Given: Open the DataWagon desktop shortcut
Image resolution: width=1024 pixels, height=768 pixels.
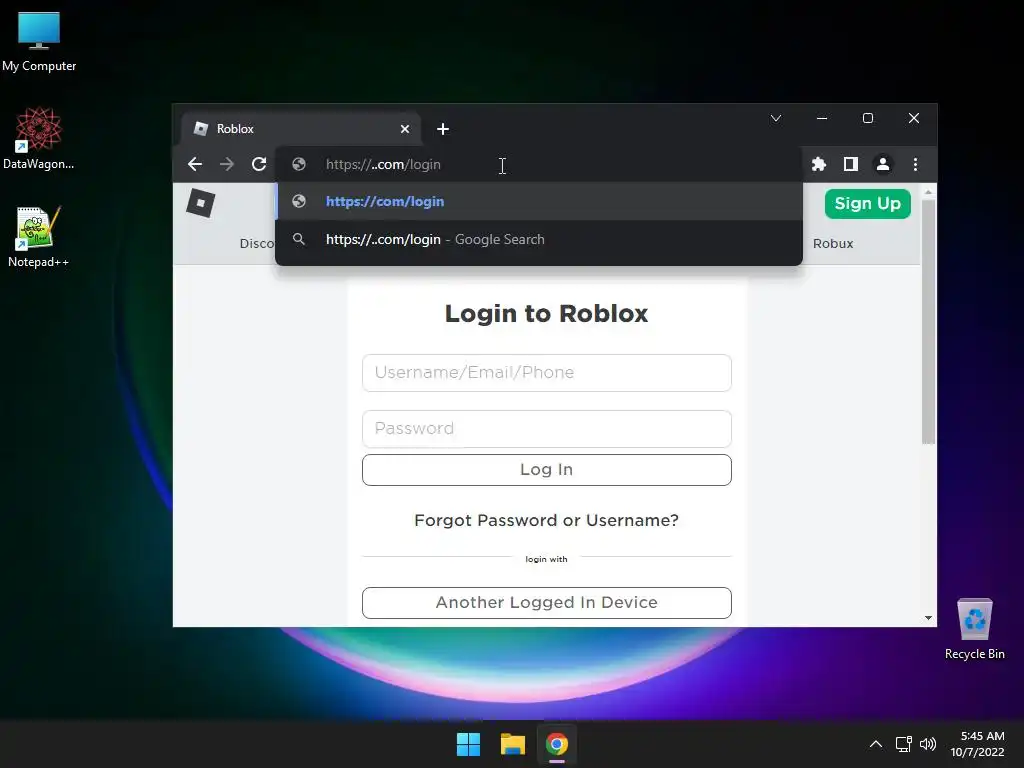Looking at the screenshot, I should [x=39, y=138].
